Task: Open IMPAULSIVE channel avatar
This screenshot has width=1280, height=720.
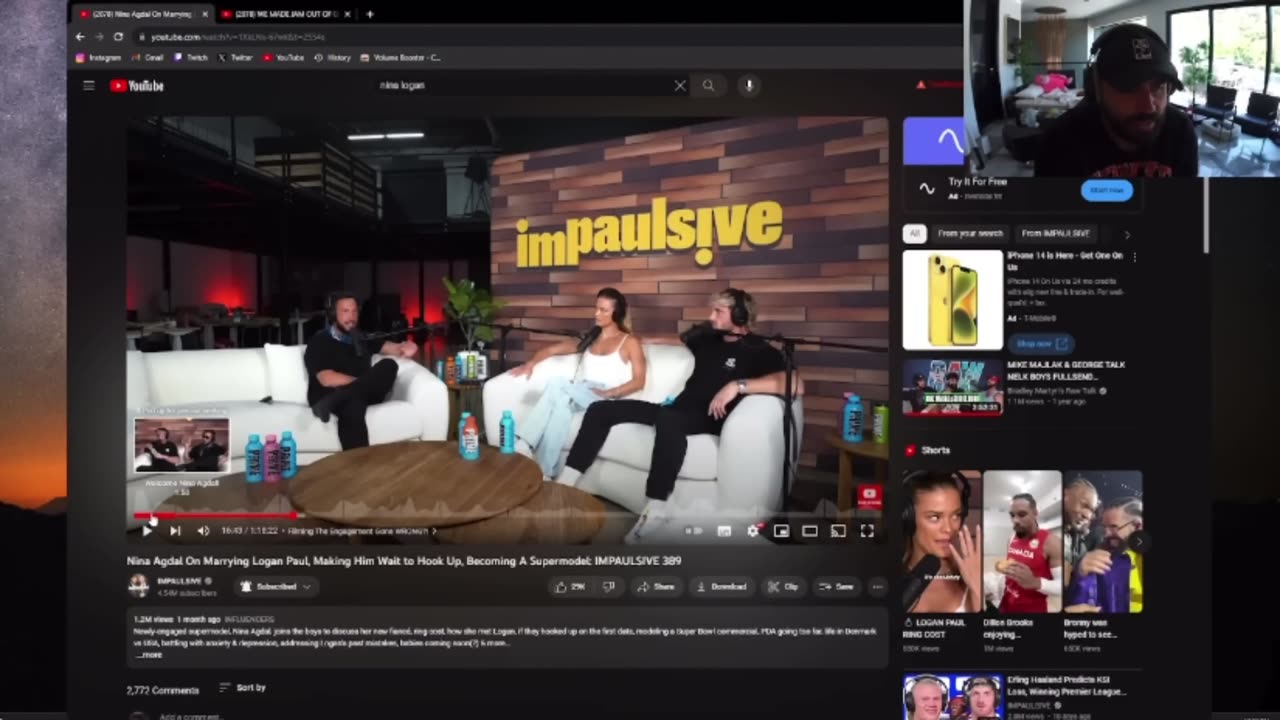Action: pyautogui.click(x=138, y=586)
